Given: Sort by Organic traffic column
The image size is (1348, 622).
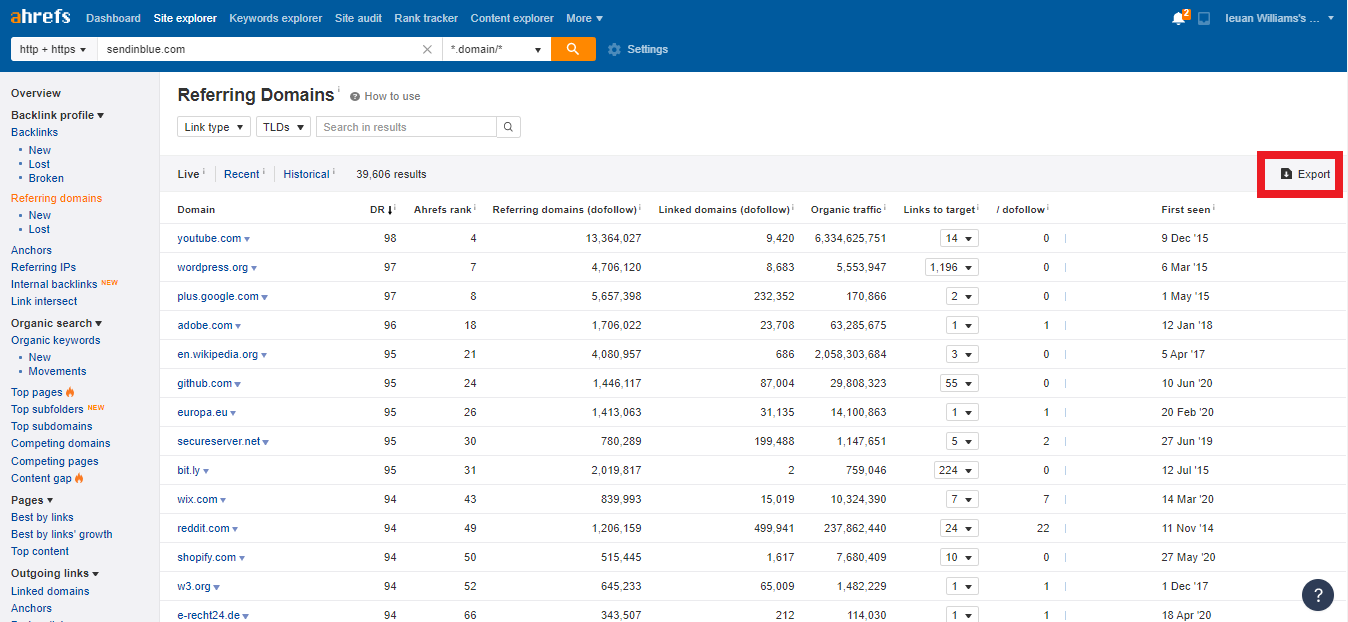Looking at the screenshot, I should tap(846, 210).
